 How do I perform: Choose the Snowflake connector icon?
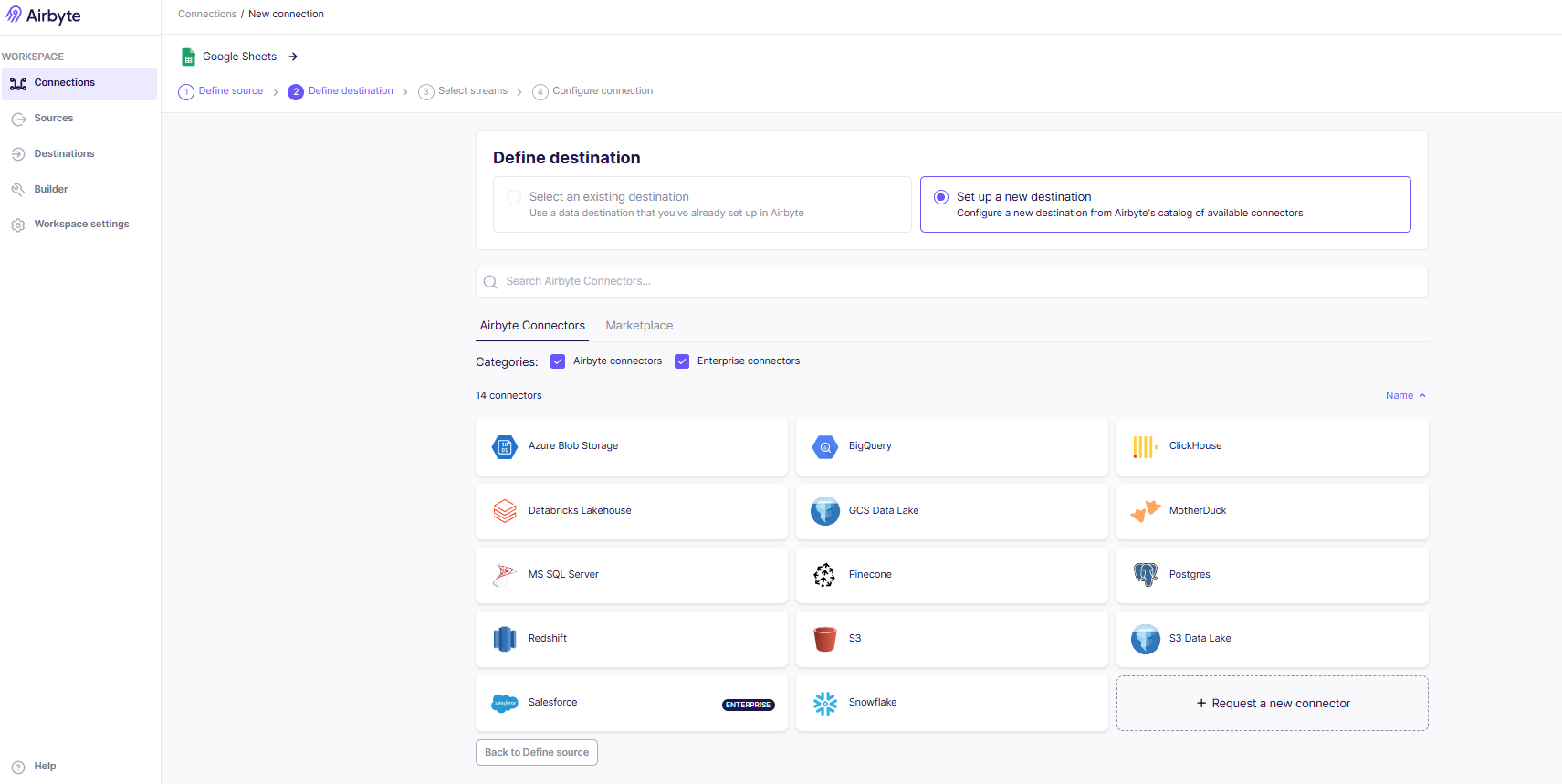[825, 704]
